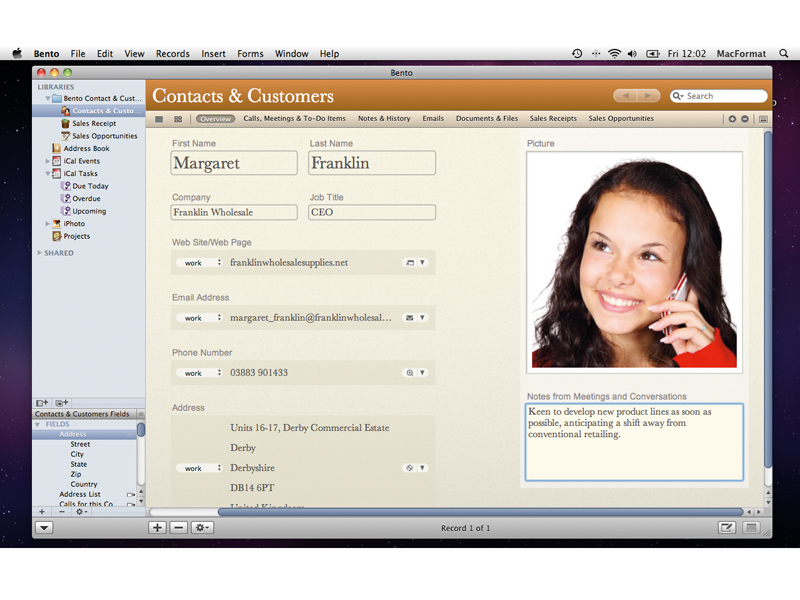This screenshot has width=800, height=600.
Task: Click the First Name field Margaret
Action: pos(234,163)
